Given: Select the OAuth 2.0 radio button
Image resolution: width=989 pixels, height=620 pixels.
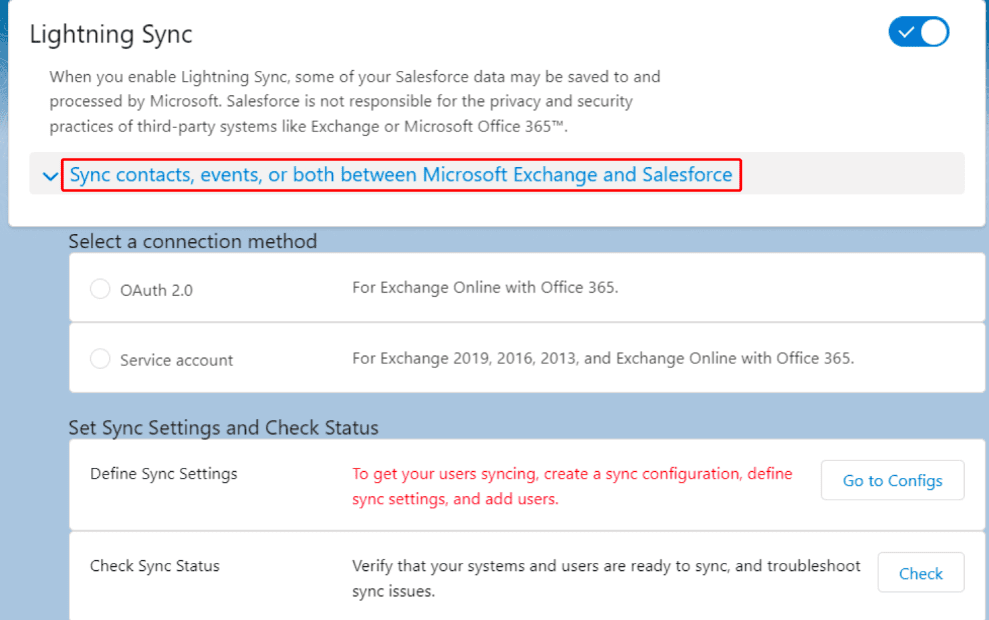Looking at the screenshot, I should click(x=100, y=289).
